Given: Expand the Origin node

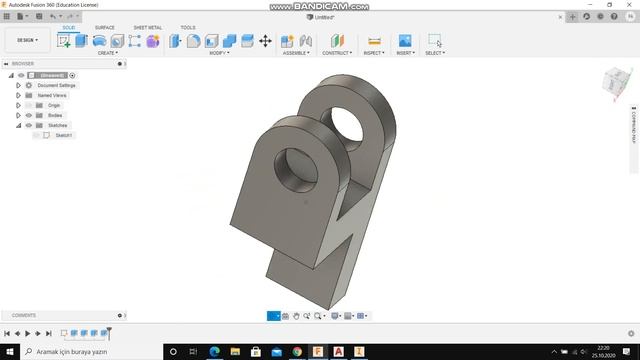Looking at the screenshot, I should pos(18,105).
